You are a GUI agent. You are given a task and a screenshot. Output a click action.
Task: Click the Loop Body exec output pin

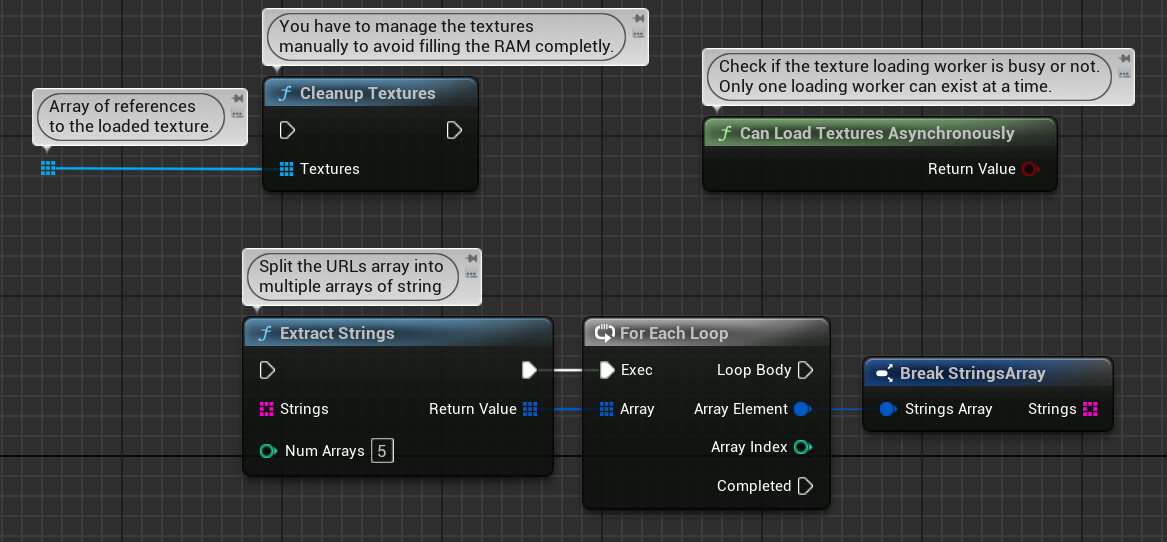[805, 370]
